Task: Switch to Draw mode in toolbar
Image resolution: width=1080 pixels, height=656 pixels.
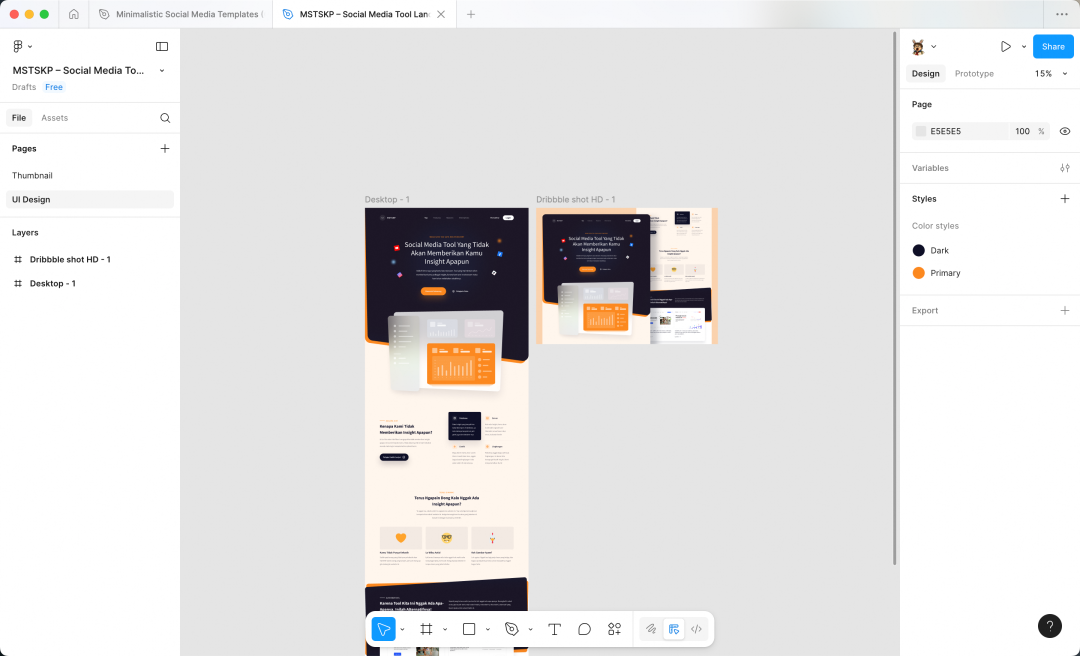Action: [651, 628]
